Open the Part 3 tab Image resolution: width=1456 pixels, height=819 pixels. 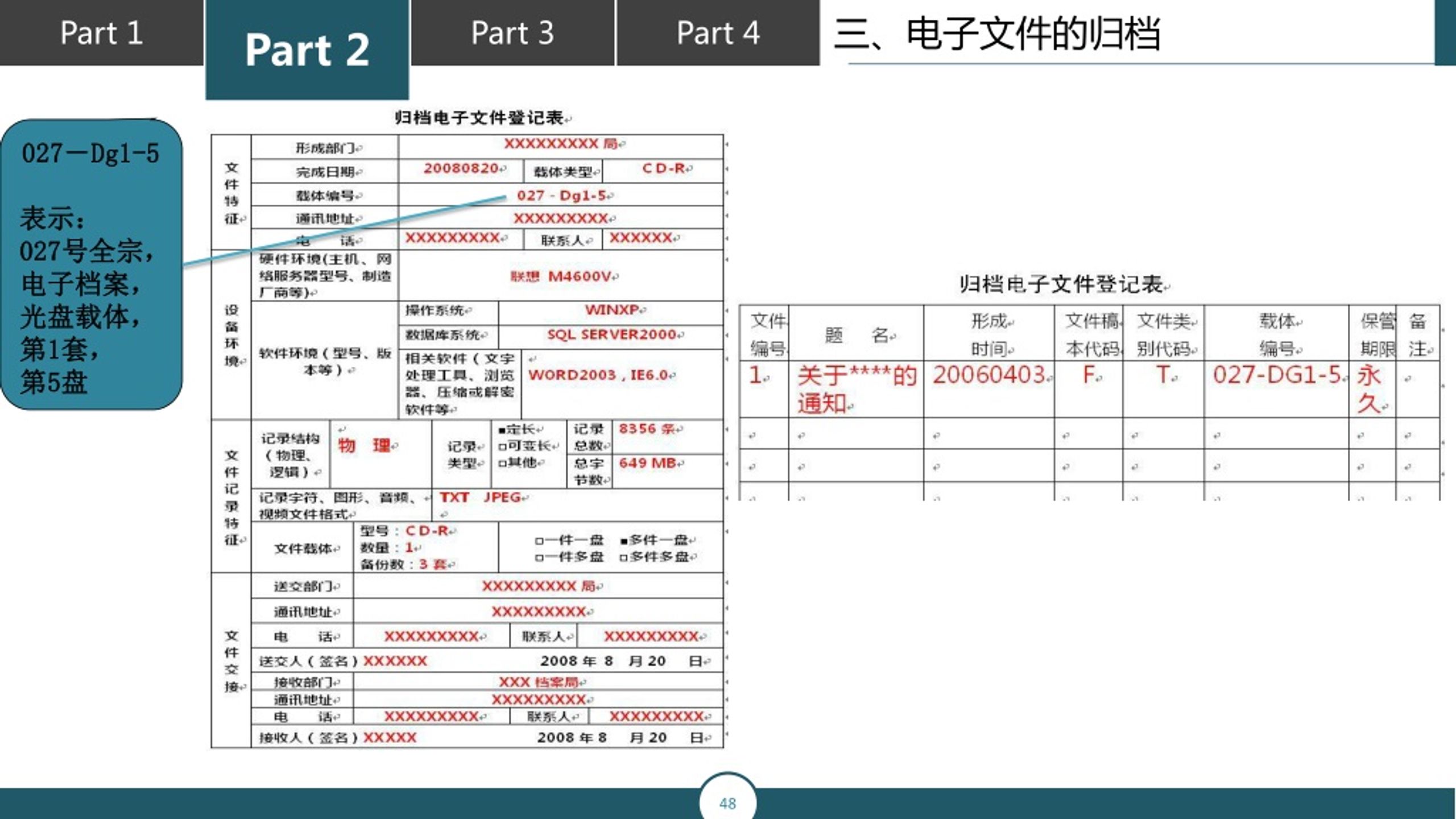[512, 32]
